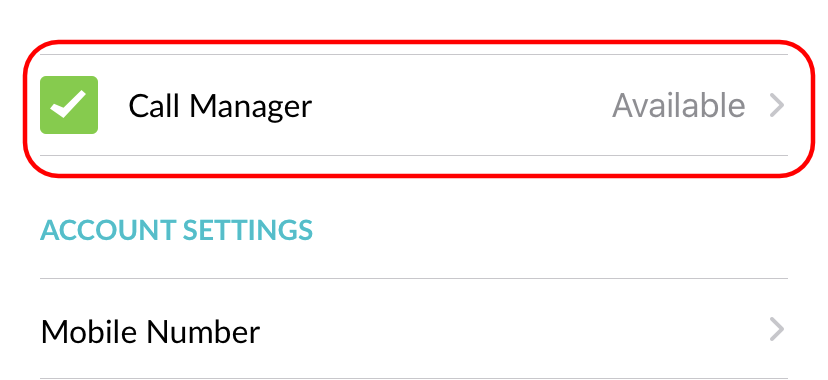The image size is (828, 380).
Task: Tap the Mobile Number label text
Action: [x=150, y=332]
